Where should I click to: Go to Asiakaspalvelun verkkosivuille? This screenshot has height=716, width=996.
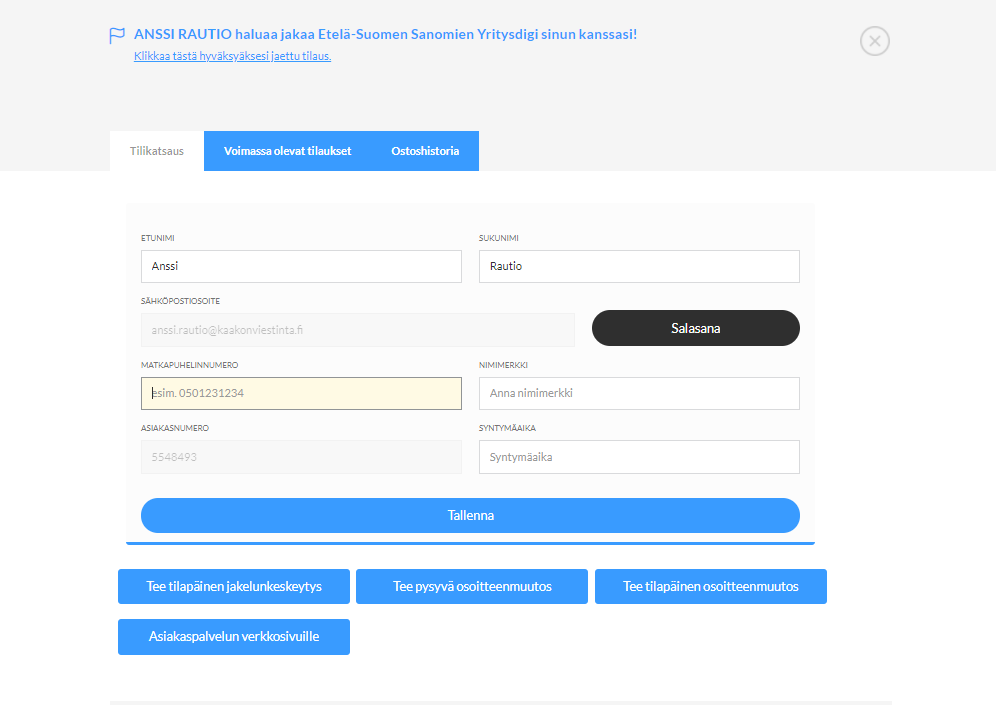pos(234,637)
